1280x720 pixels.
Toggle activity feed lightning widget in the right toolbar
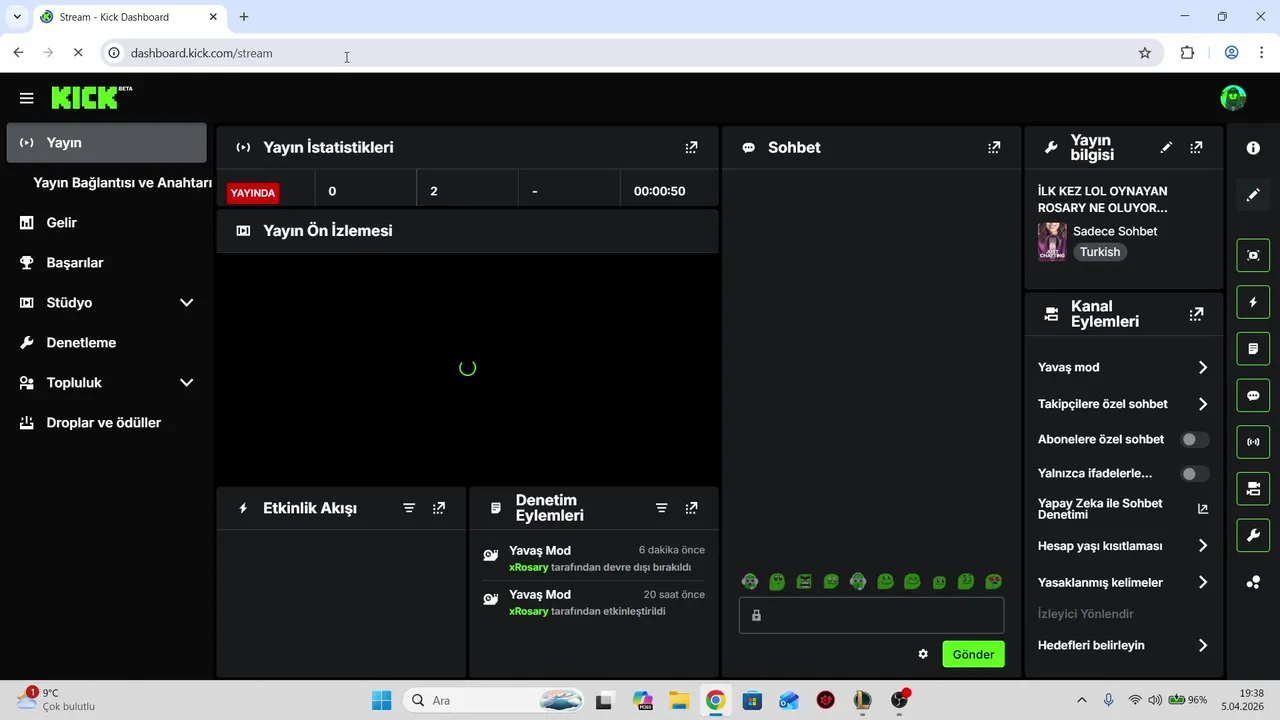click(1253, 302)
